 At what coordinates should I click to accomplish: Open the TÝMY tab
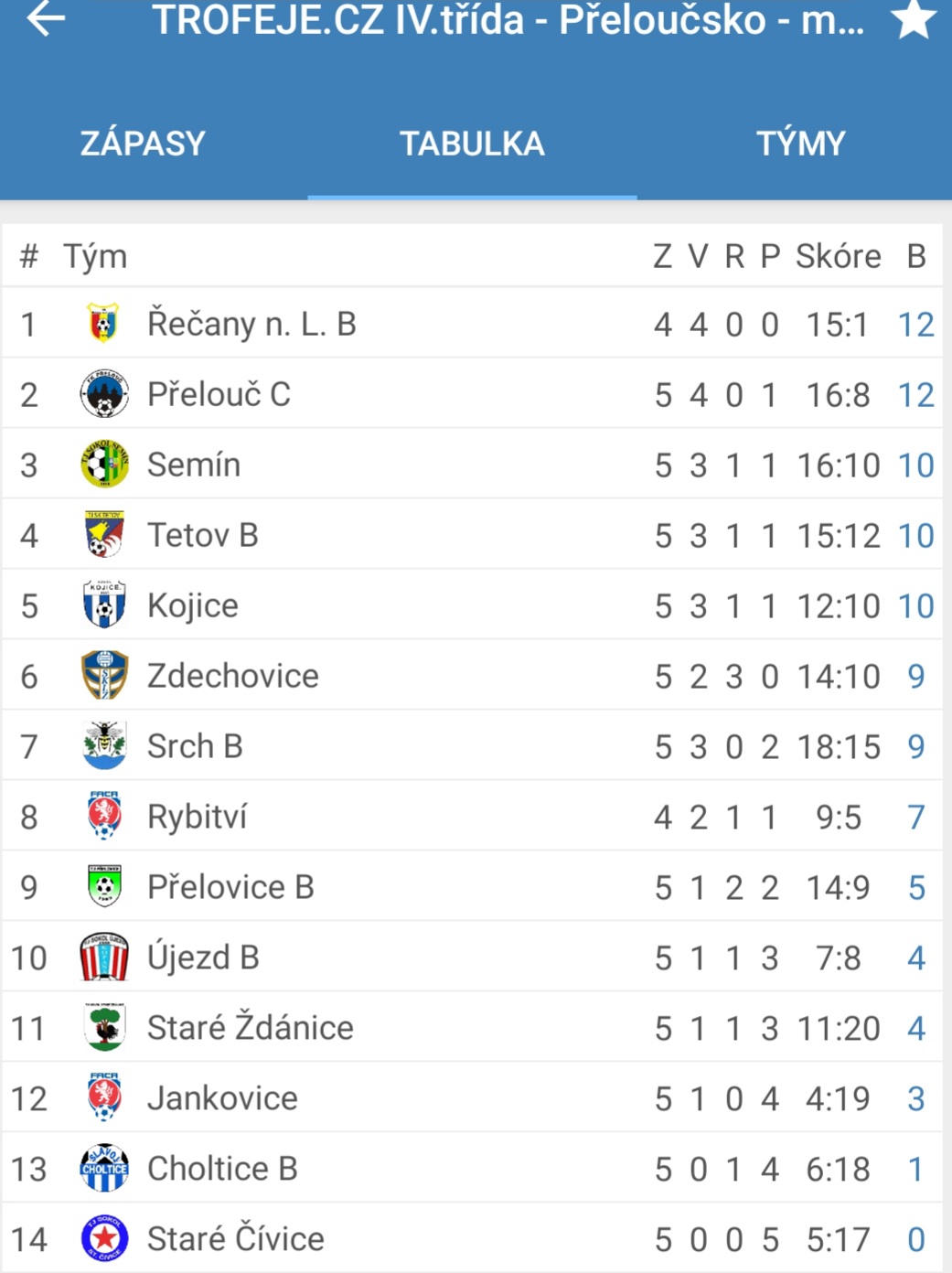800,144
